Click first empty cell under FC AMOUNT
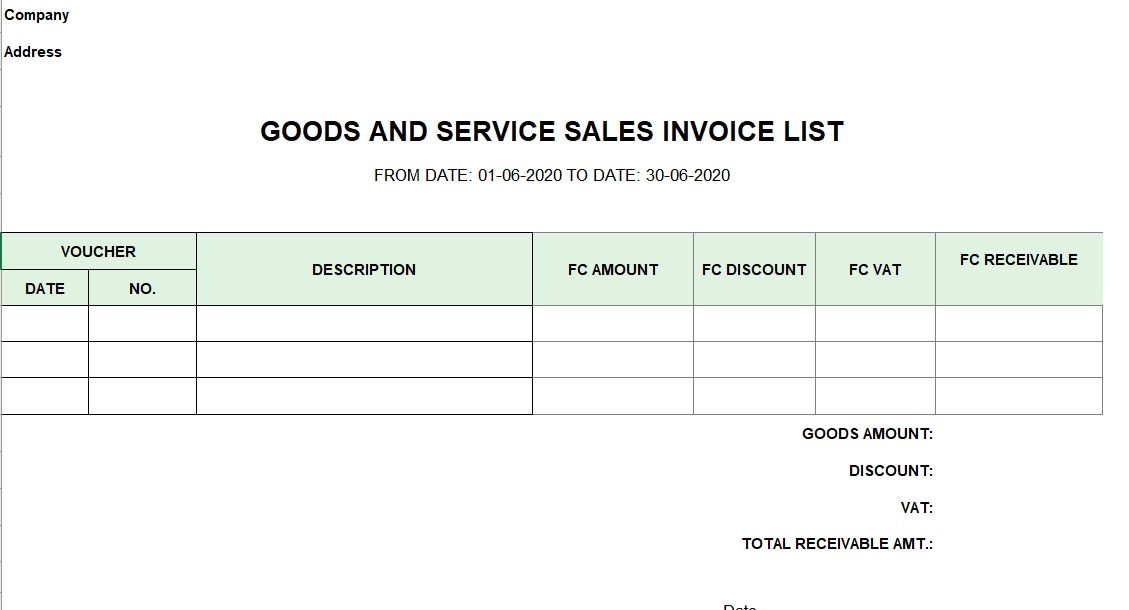Viewport: 1129px width, 610px height. (x=613, y=323)
